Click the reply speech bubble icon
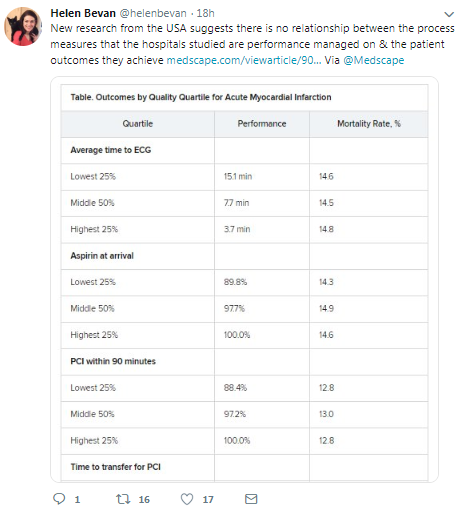The image size is (461, 507). 59,499
